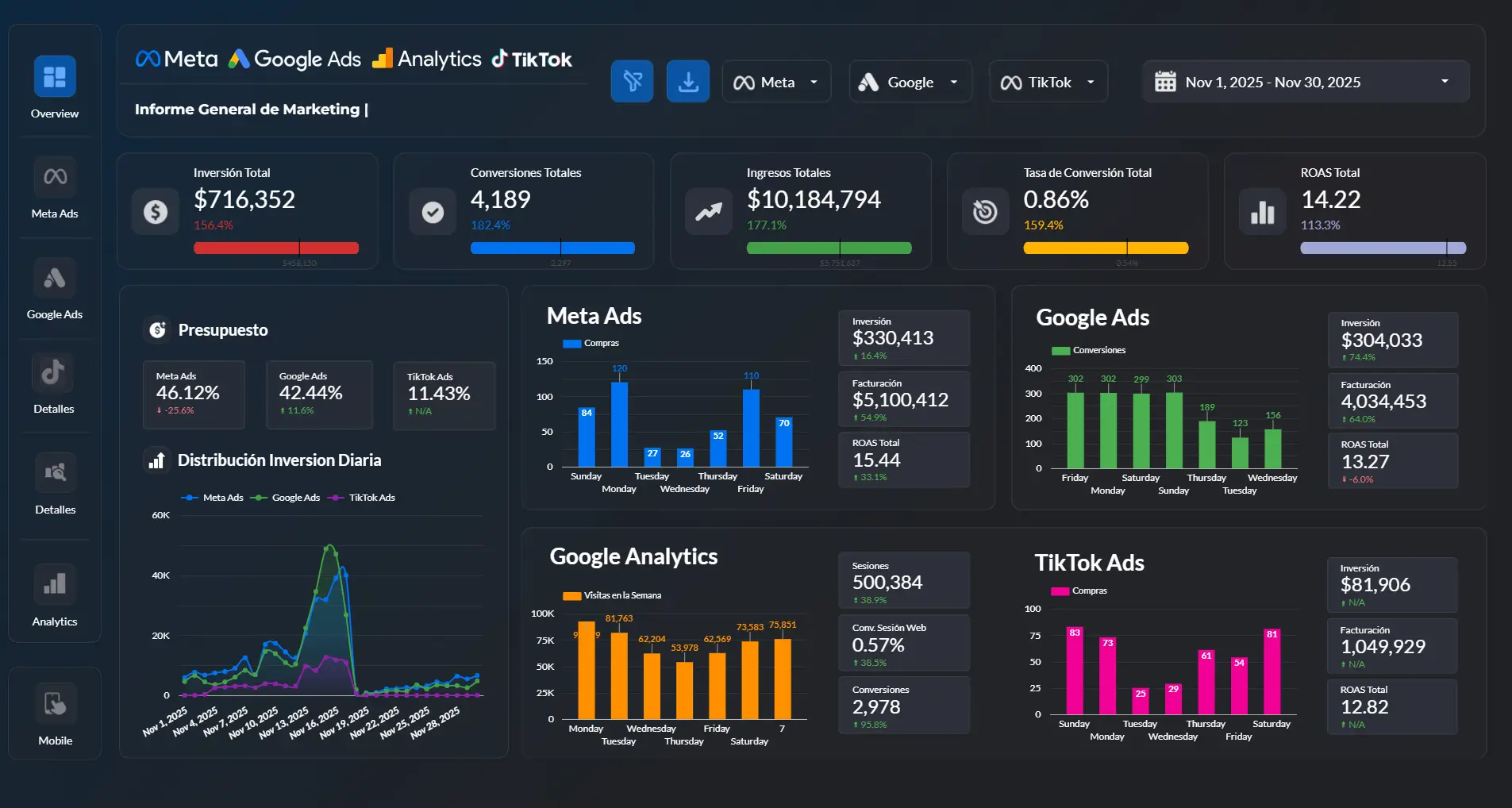Screen dimensions: 1512x808
Task: Go to Meta Ads sidebar icon
Action: coord(55,176)
